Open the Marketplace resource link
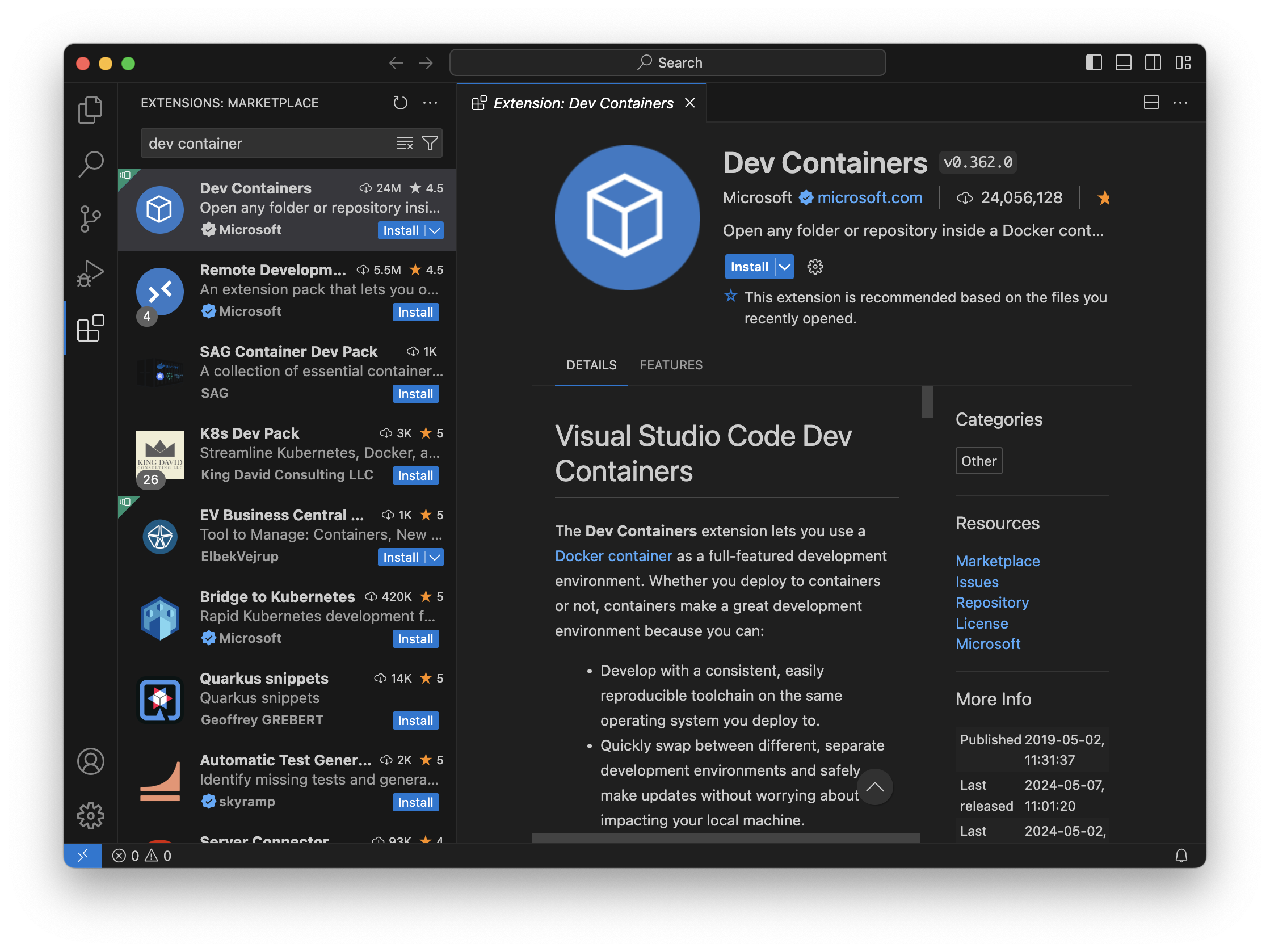Viewport: 1270px width, 952px height. click(x=998, y=561)
